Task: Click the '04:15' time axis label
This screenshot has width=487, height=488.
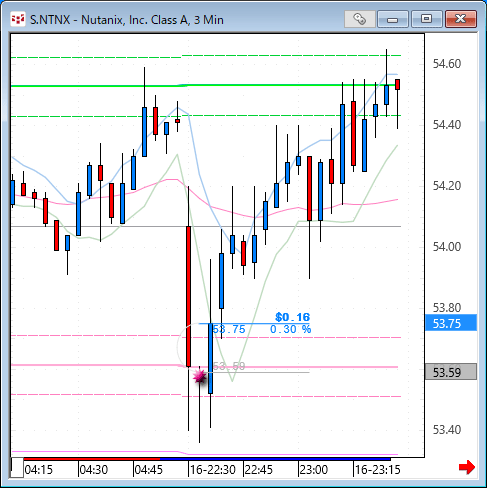Action: 39,470
